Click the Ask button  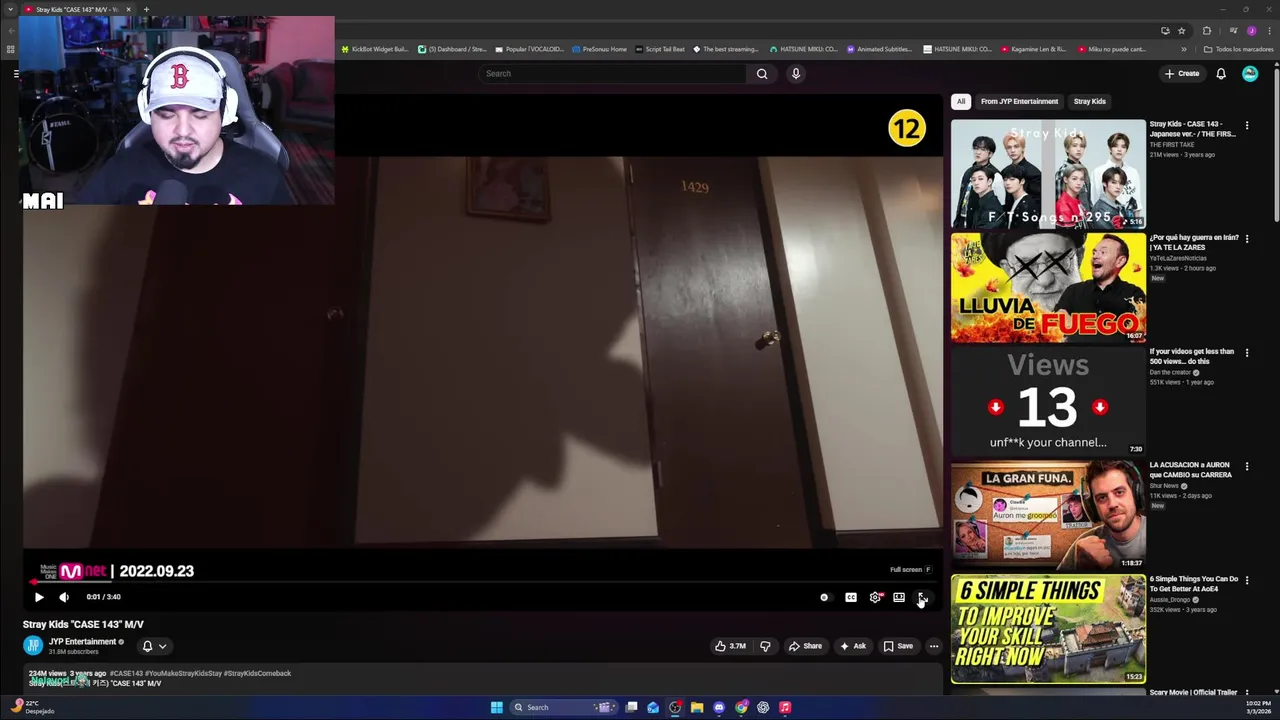coord(853,646)
